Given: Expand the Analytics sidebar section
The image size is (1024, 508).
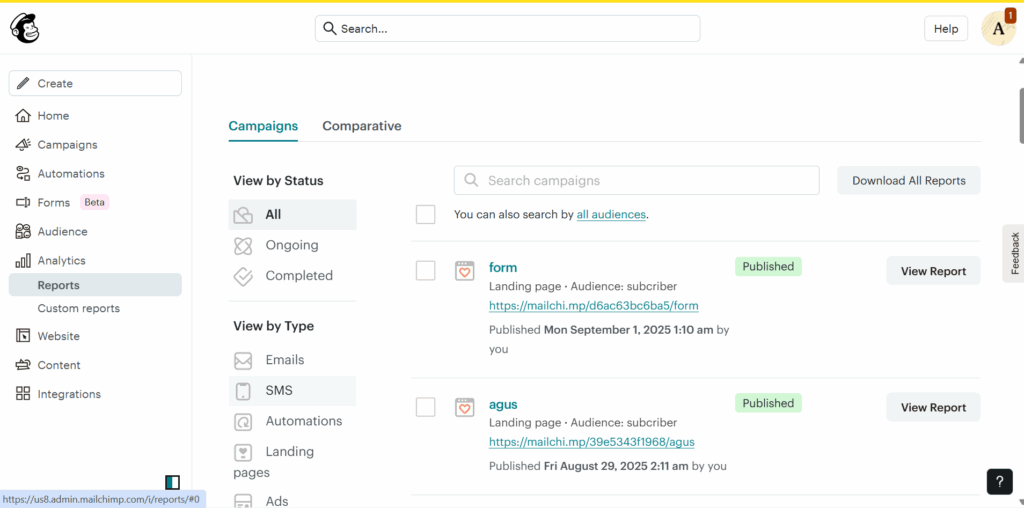Looking at the screenshot, I should click(x=61, y=261).
